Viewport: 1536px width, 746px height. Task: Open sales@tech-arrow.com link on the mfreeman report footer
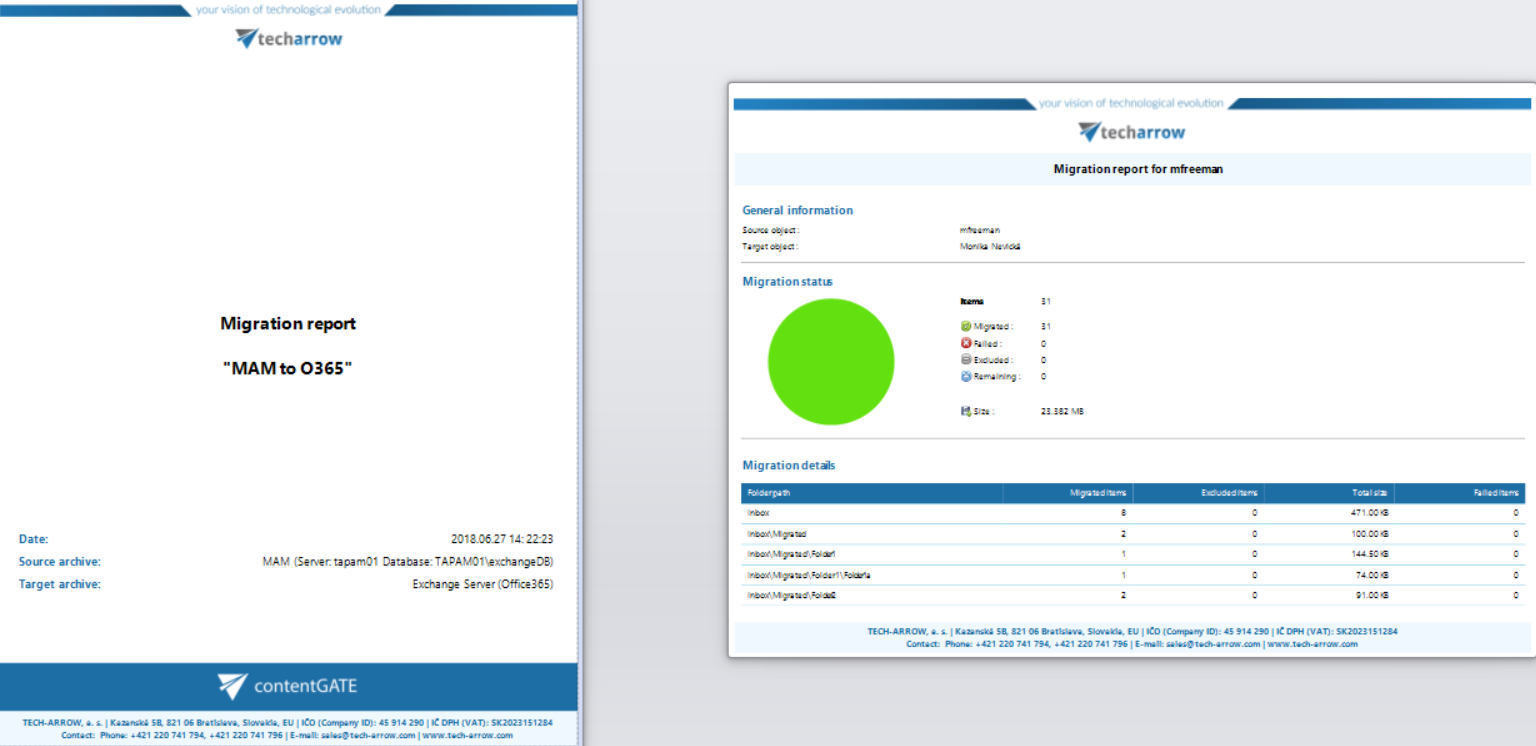pyautogui.click(x=1216, y=644)
